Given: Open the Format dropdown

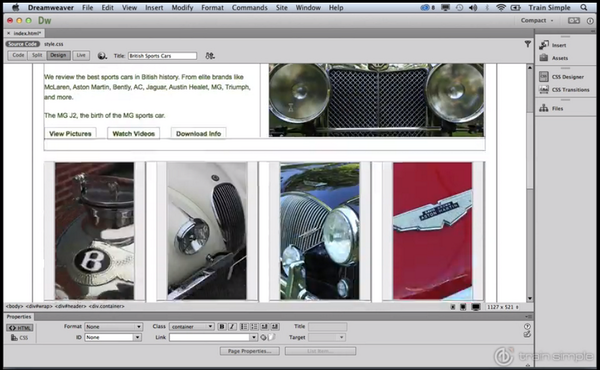Looking at the screenshot, I should tap(113, 327).
